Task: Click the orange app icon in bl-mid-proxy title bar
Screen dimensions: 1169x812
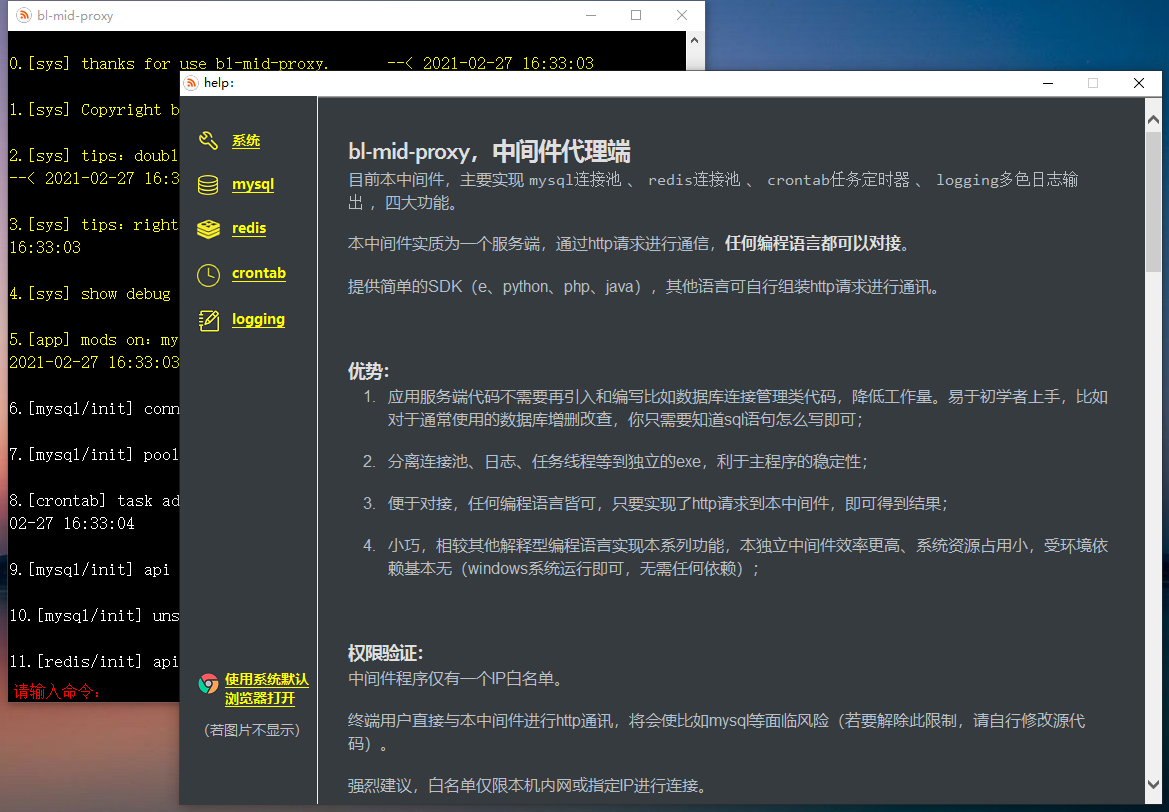Action: [26, 16]
